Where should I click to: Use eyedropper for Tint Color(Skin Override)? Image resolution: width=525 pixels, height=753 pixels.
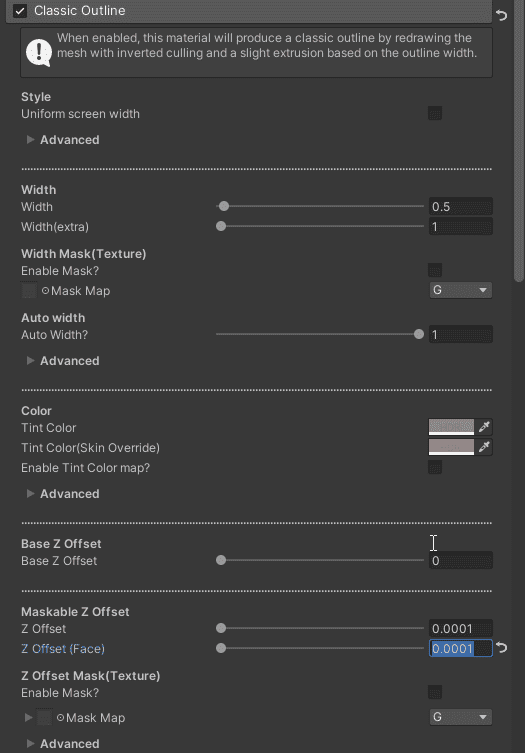pyautogui.click(x=484, y=447)
